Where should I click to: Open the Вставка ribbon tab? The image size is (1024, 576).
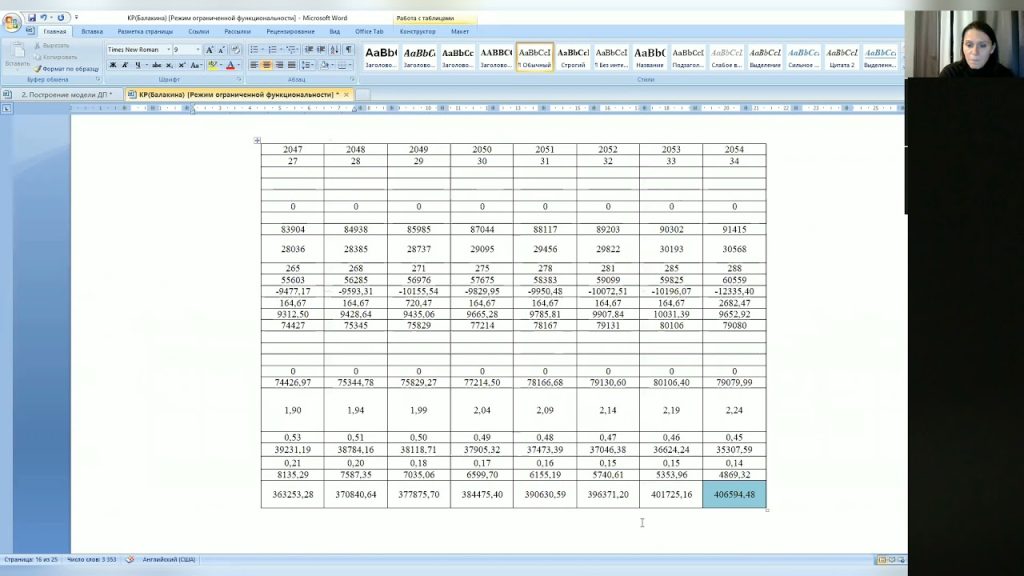[92, 32]
